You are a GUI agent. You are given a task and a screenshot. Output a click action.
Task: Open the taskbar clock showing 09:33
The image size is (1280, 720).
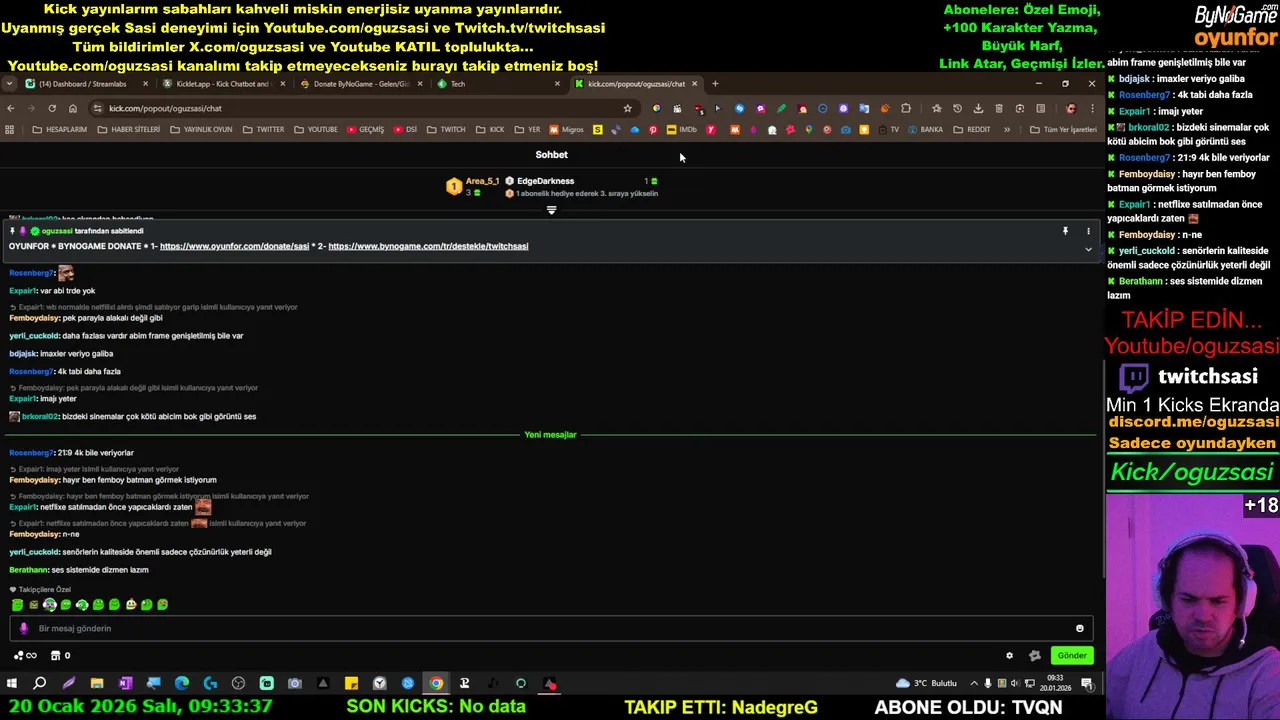(1057, 683)
